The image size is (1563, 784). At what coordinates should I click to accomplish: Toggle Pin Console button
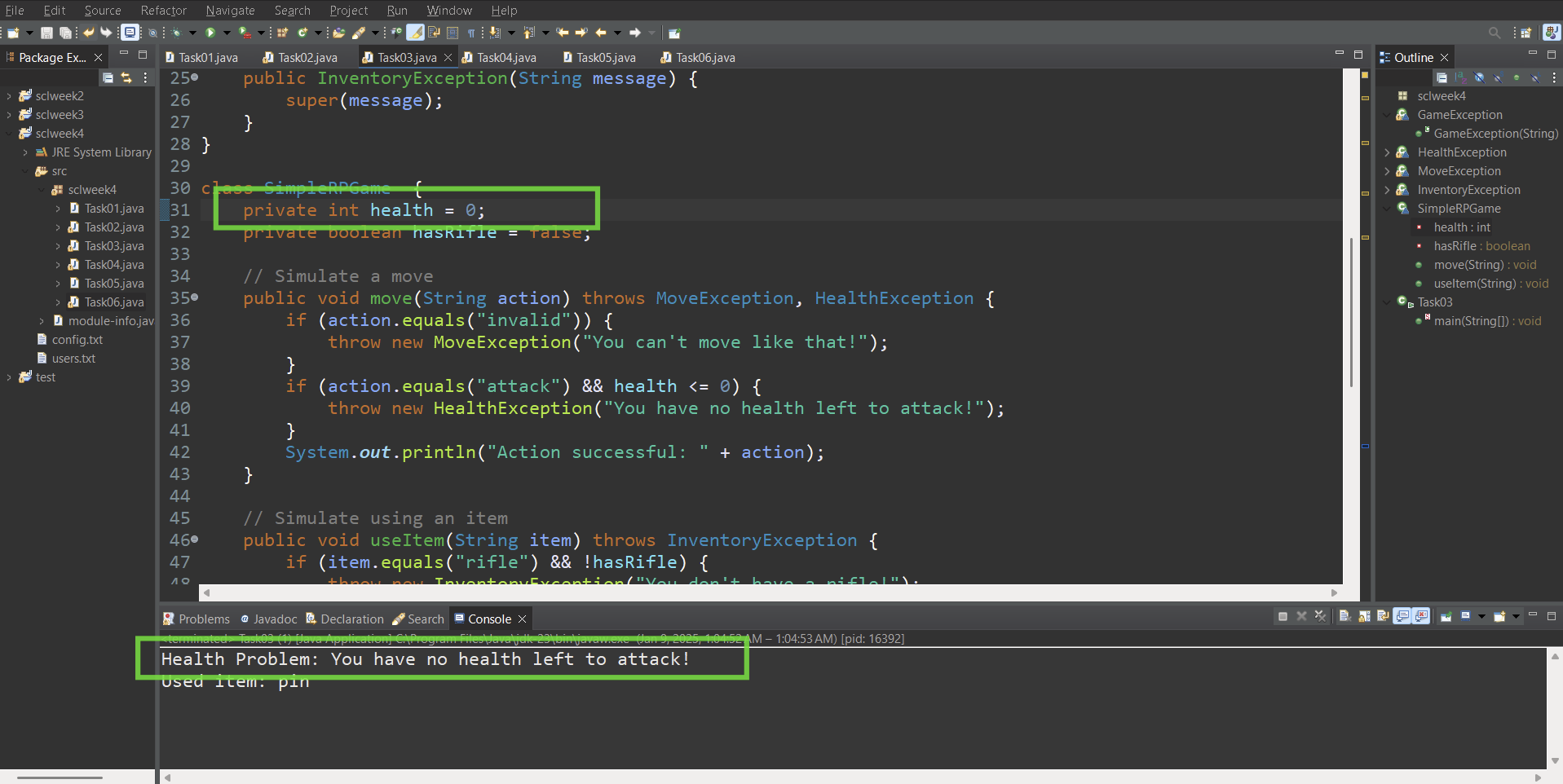pyautogui.click(x=1446, y=616)
